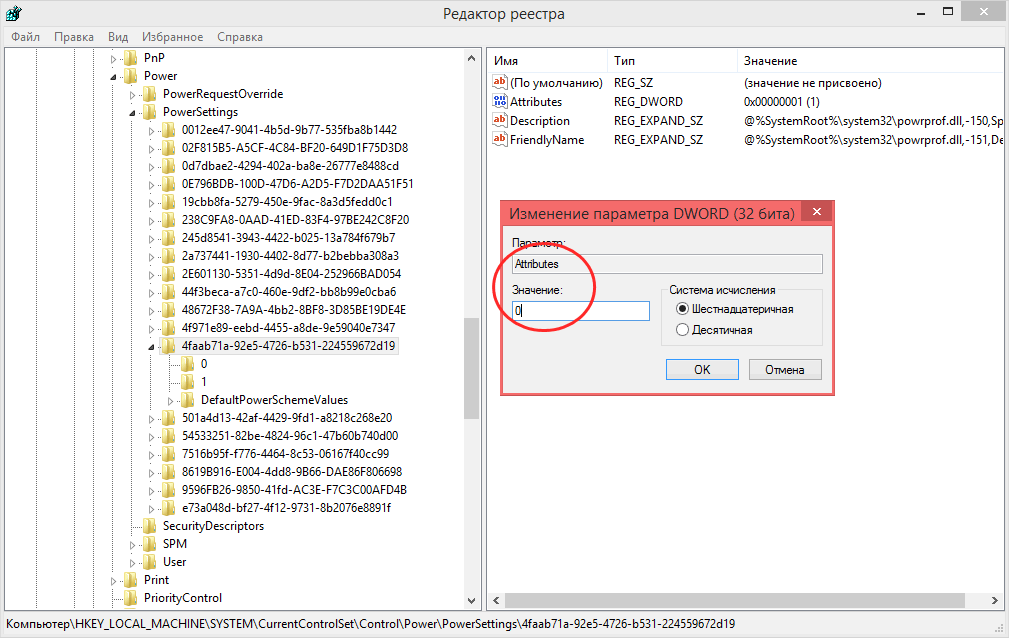Select the 19cbb8fa-5279-450e-9fac-8a3d5fedd0c1 key

click(x=287, y=202)
